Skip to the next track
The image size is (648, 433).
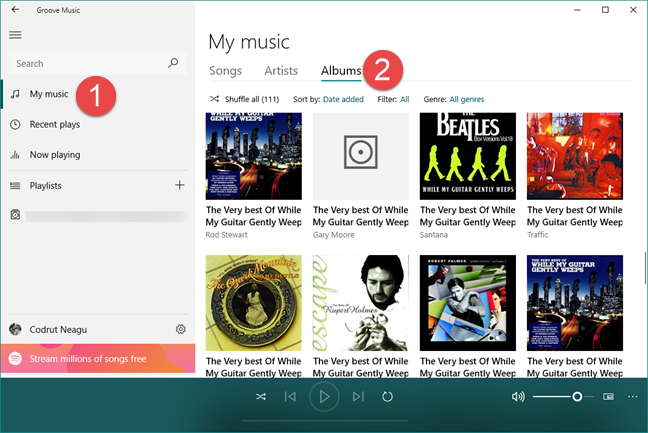(x=358, y=397)
